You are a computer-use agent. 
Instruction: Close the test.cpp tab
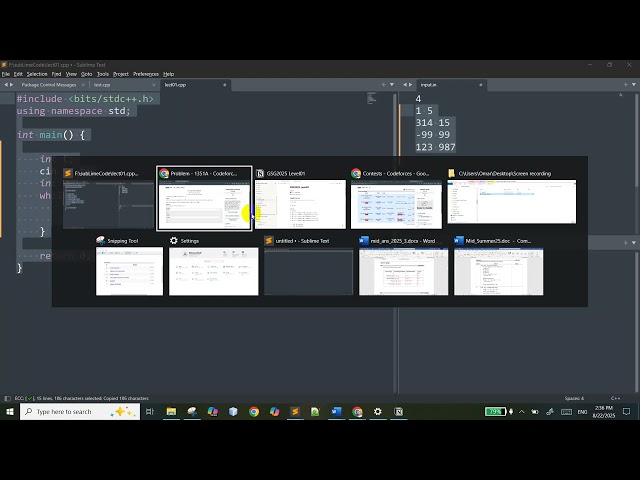tap(154, 85)
